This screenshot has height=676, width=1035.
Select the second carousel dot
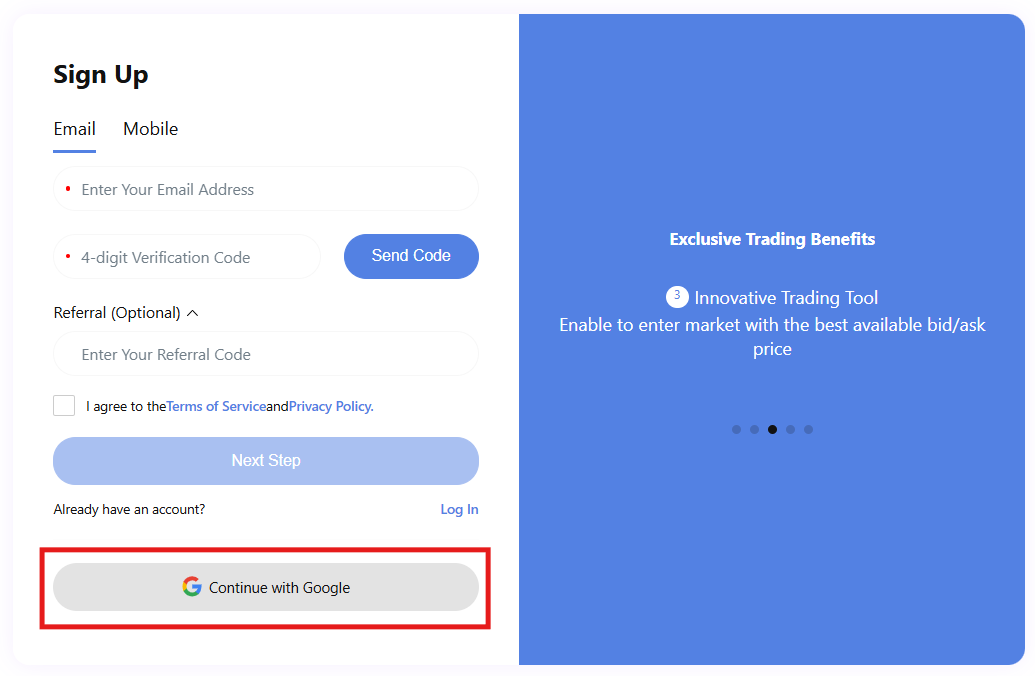755,430
